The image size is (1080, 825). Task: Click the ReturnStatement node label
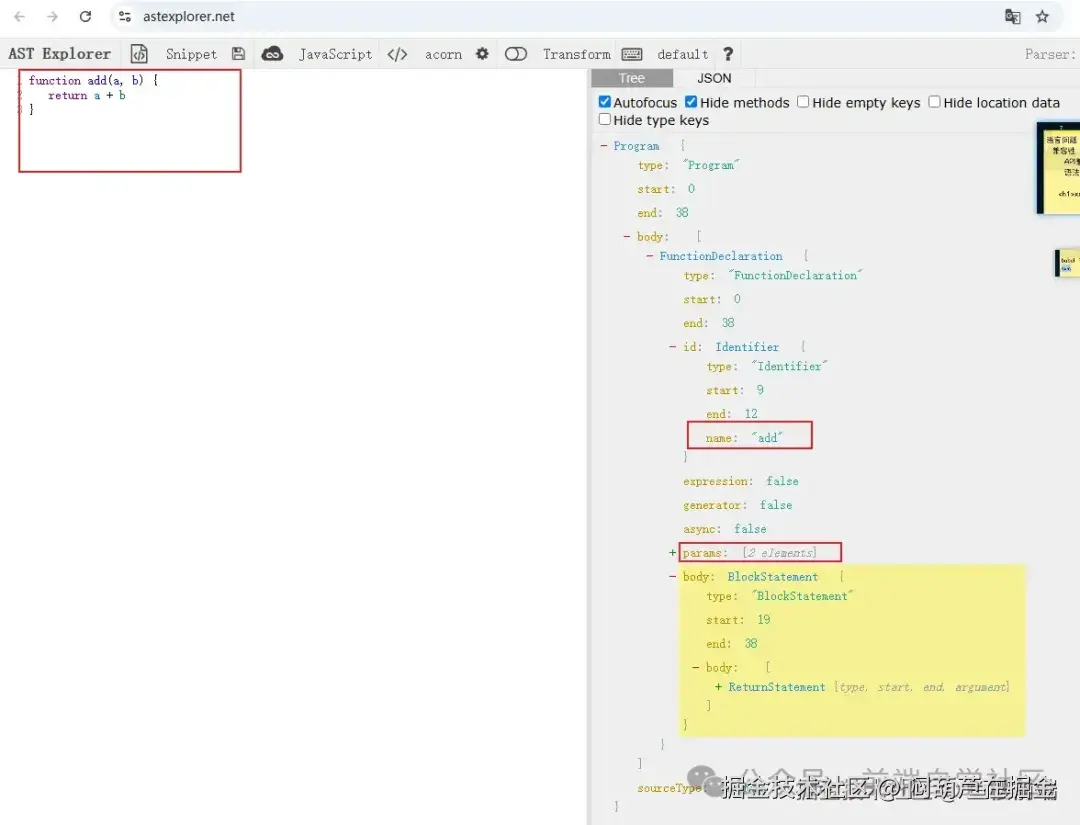click(x=776, y=687)
